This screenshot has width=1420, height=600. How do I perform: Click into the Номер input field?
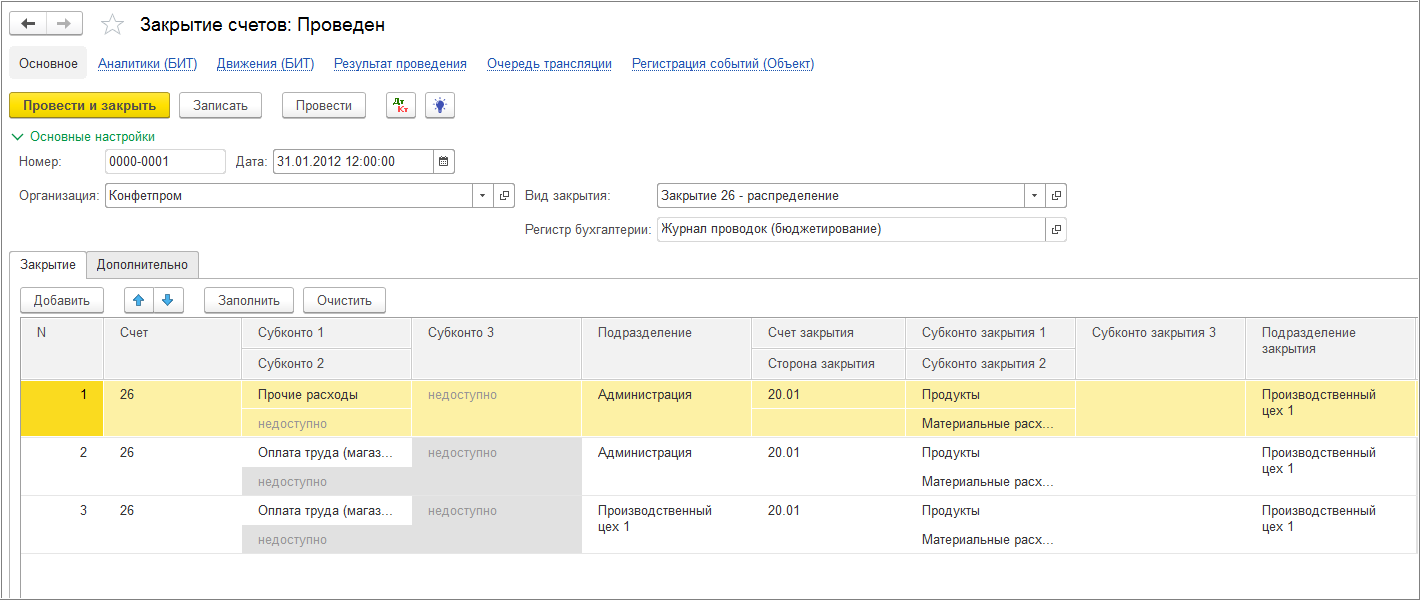(x=165, y=161)
